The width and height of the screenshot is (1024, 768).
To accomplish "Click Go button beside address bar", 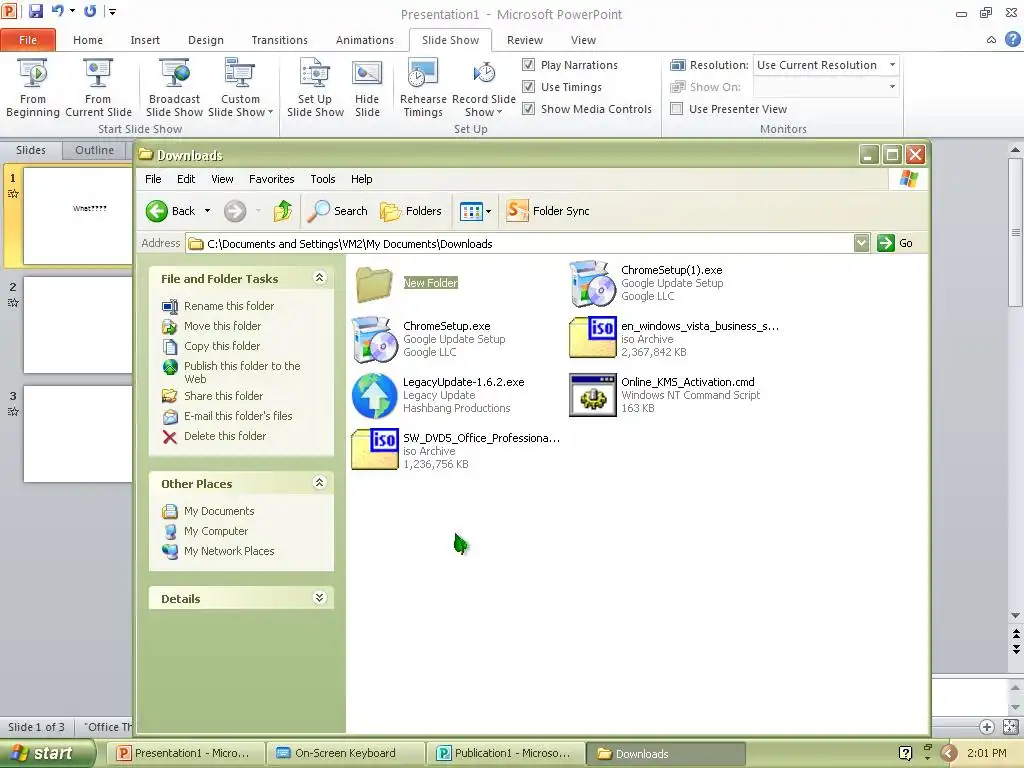I will [895, 243].
